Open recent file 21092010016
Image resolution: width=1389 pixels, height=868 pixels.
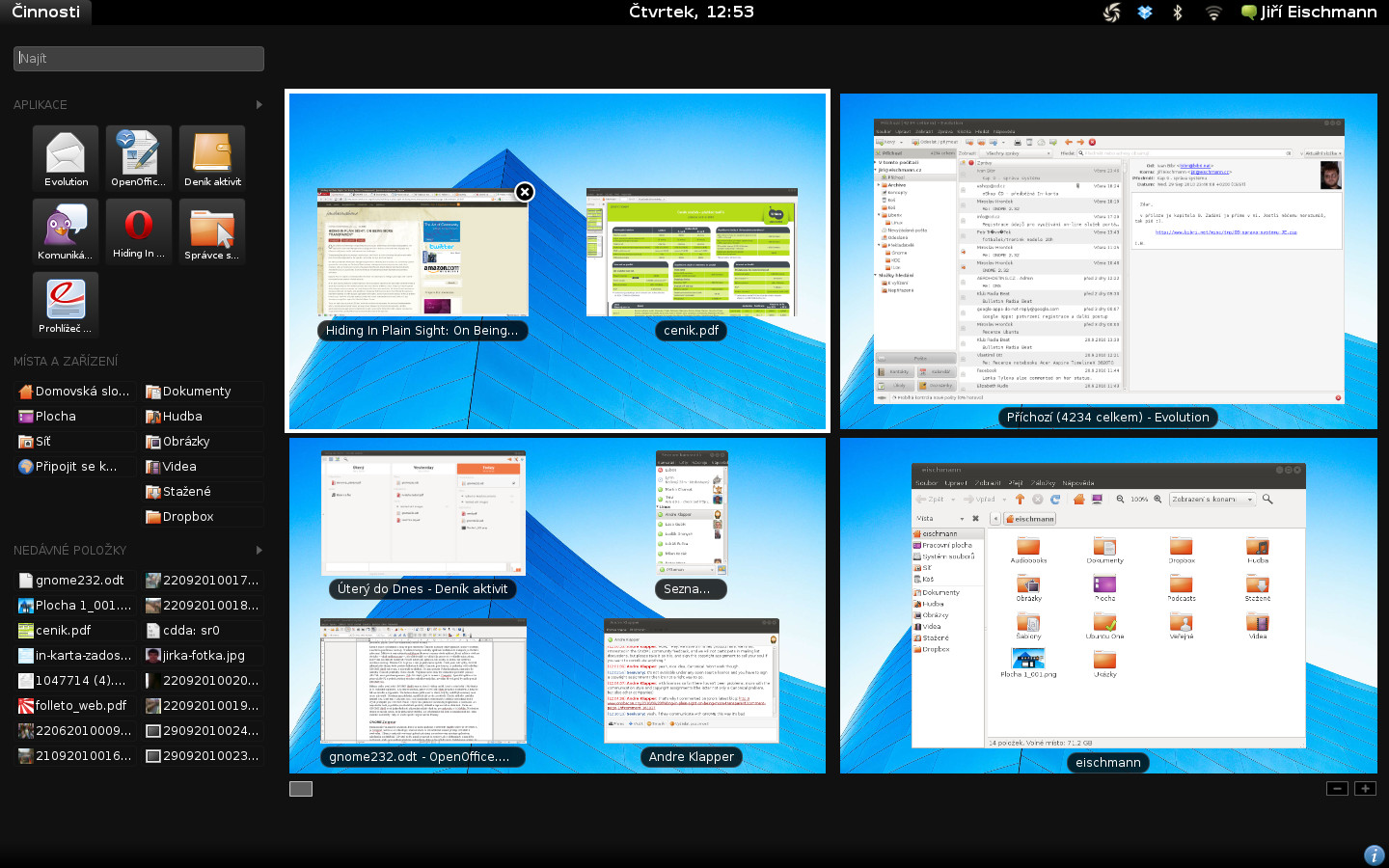tap(75, 756)
